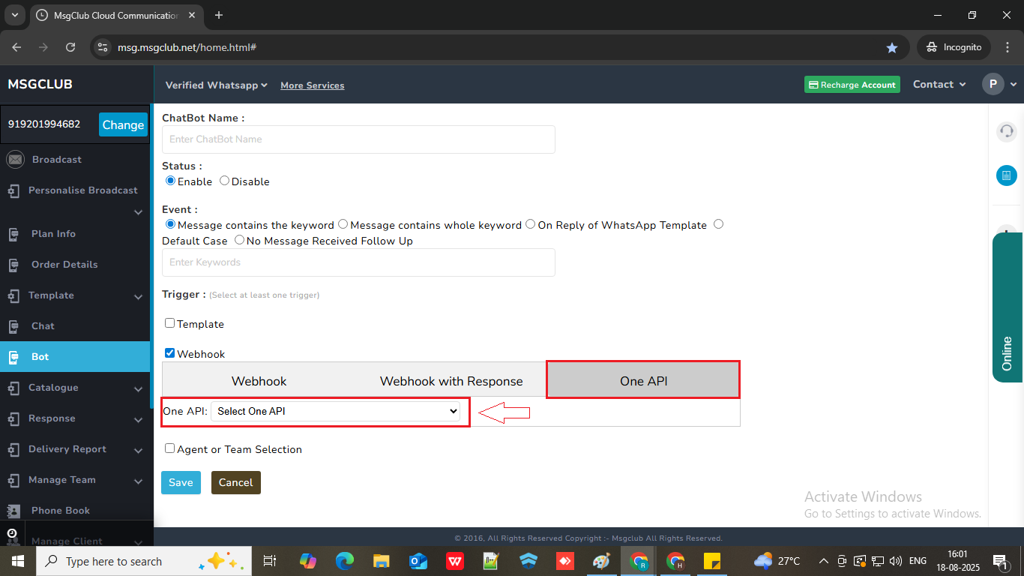Switch to the Webhook tab
The width and height of the screenshot is (1024, 576).
point(259,381)
